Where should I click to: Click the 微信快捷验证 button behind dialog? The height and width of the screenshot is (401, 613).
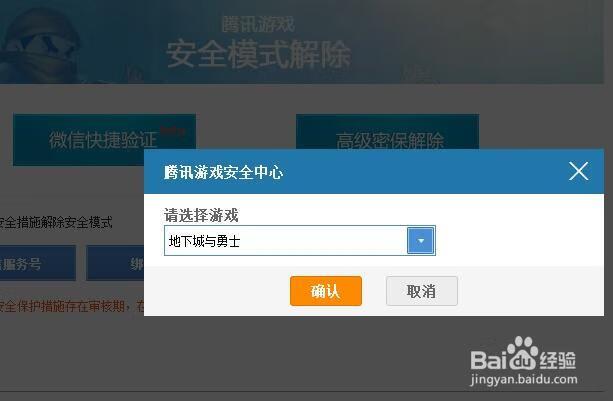pos(104,140)
